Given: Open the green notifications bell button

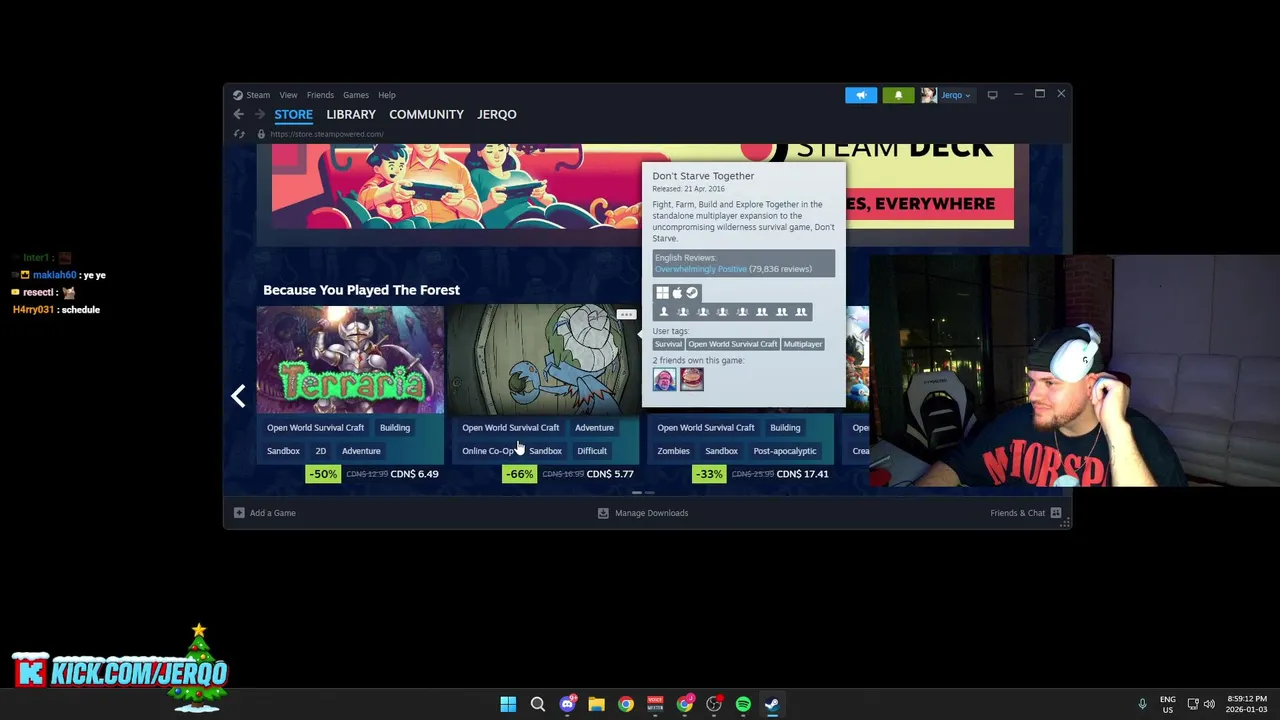Looking at the screenshot, I should coord(898,95).
